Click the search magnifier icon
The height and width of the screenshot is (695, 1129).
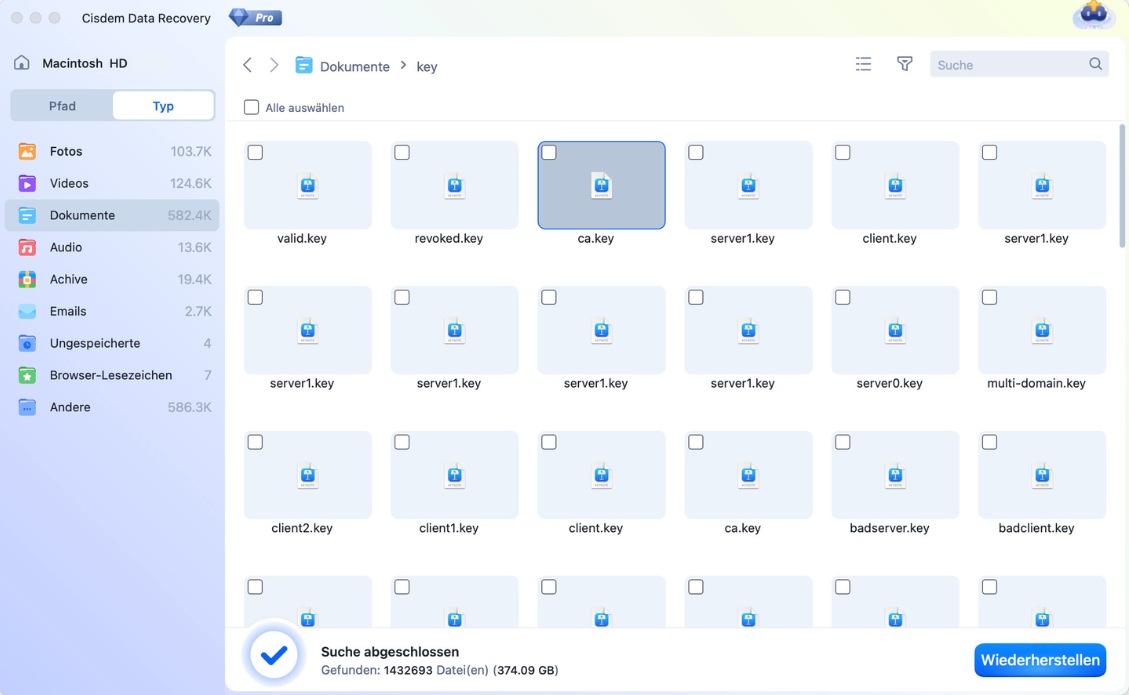coord(1095,64)
